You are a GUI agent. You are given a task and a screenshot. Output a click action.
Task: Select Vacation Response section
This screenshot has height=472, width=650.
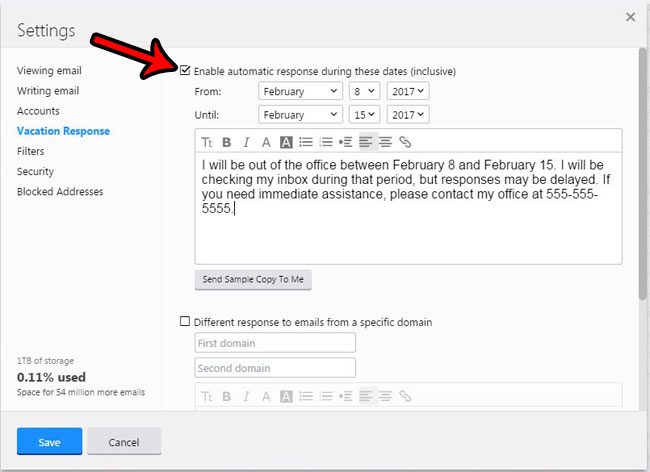click(63, 131)
